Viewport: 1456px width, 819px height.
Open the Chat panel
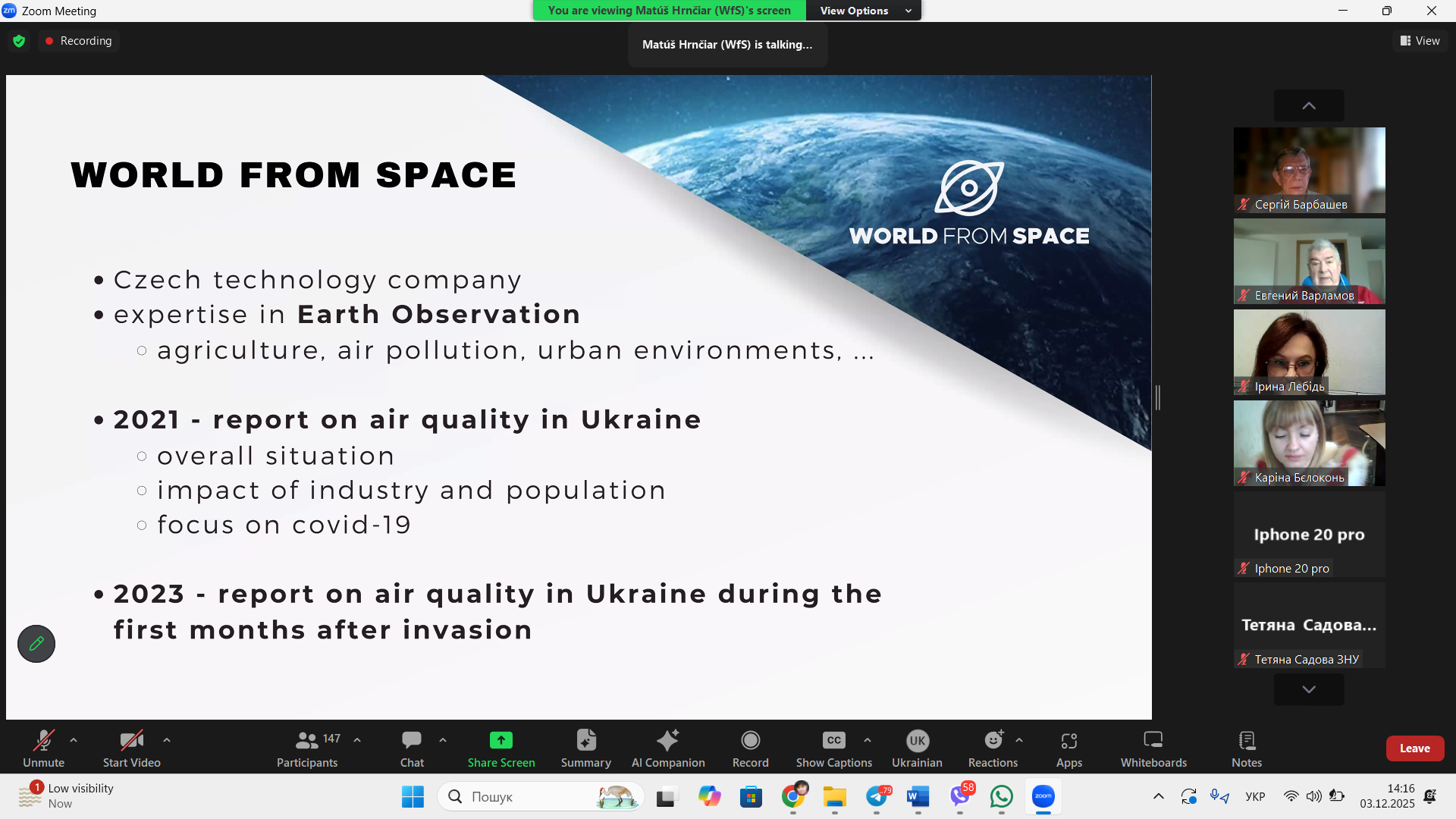(412, 748)
